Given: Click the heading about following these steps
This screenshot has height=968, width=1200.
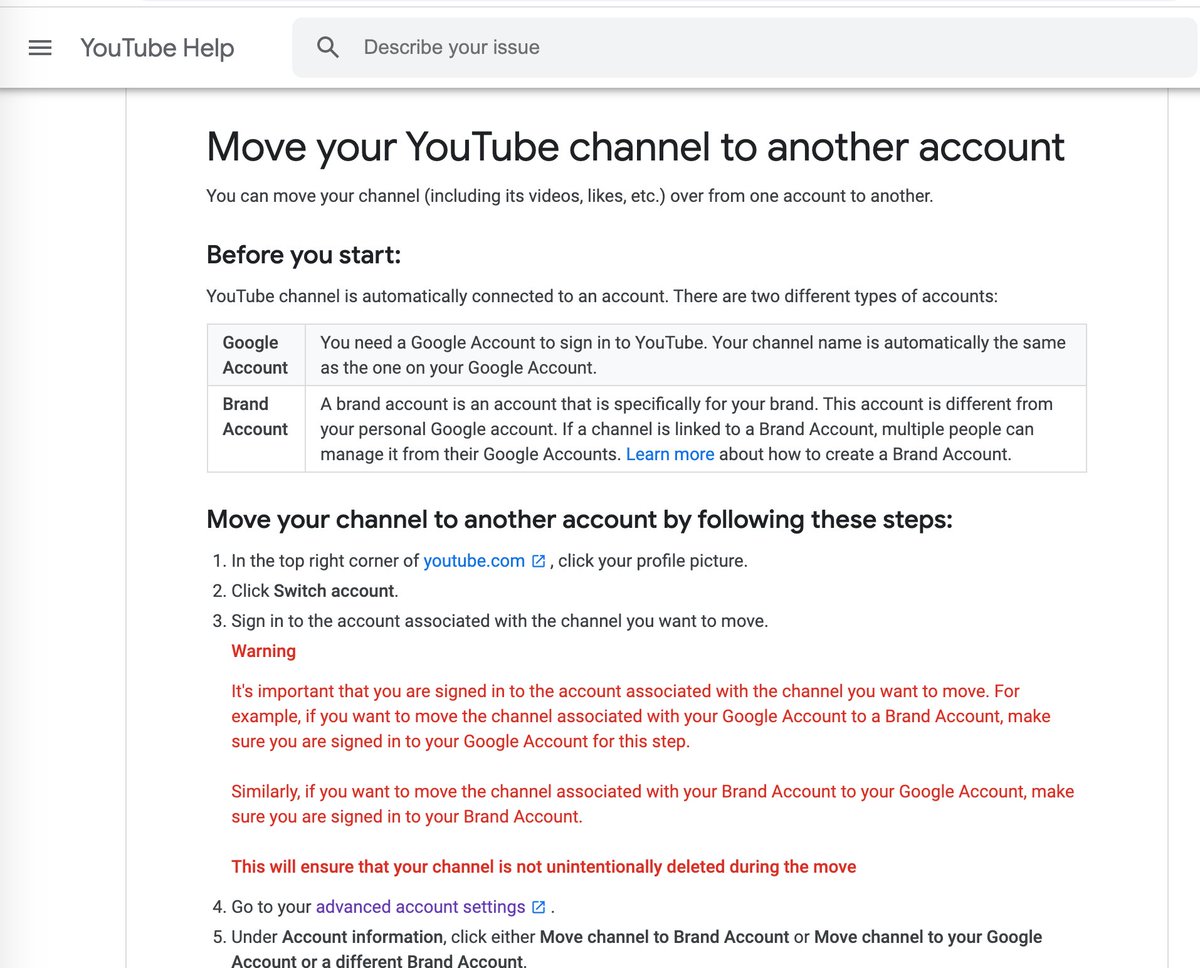Looking at the screenshot, I should coord(579,520).
